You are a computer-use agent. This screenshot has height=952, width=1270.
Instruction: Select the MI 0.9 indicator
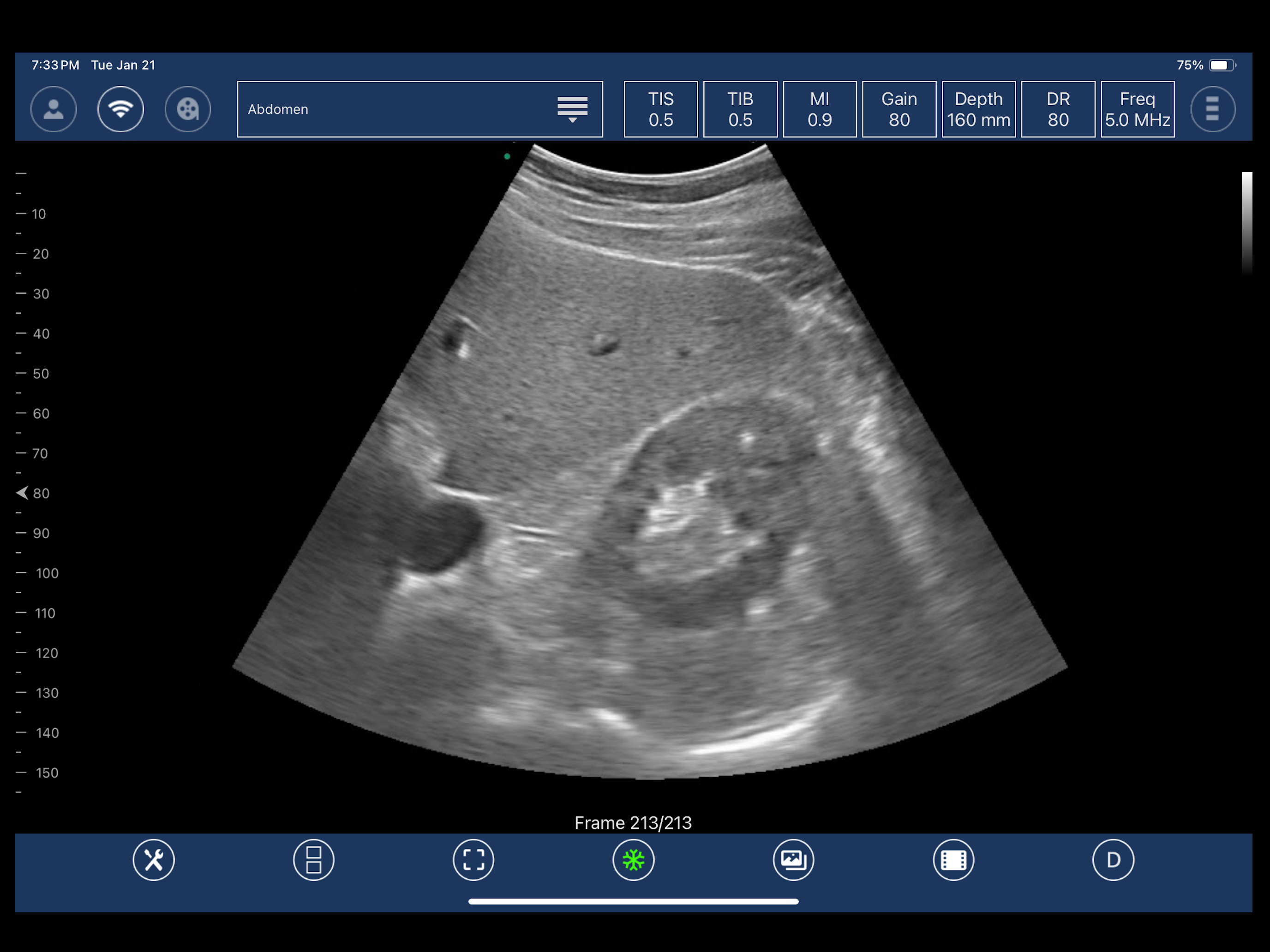819,109
